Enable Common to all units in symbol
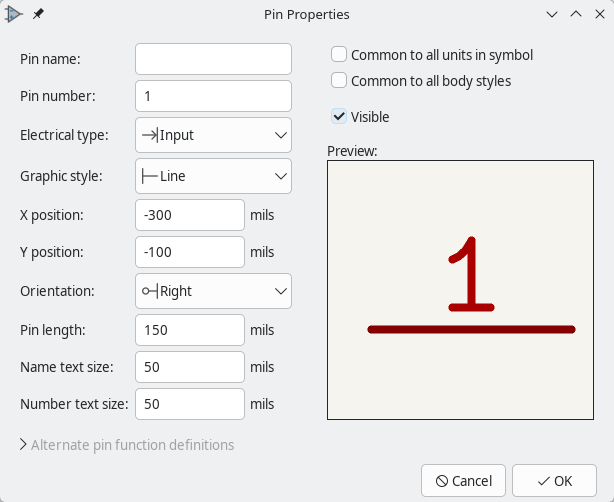 [x=340, y=55]
